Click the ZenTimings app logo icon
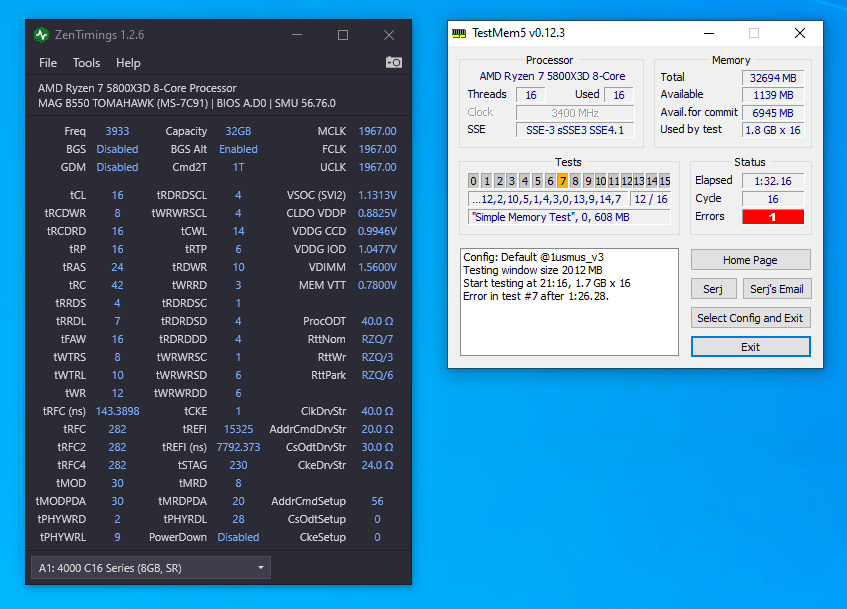 pyautogui.click(x=42, y=35)
